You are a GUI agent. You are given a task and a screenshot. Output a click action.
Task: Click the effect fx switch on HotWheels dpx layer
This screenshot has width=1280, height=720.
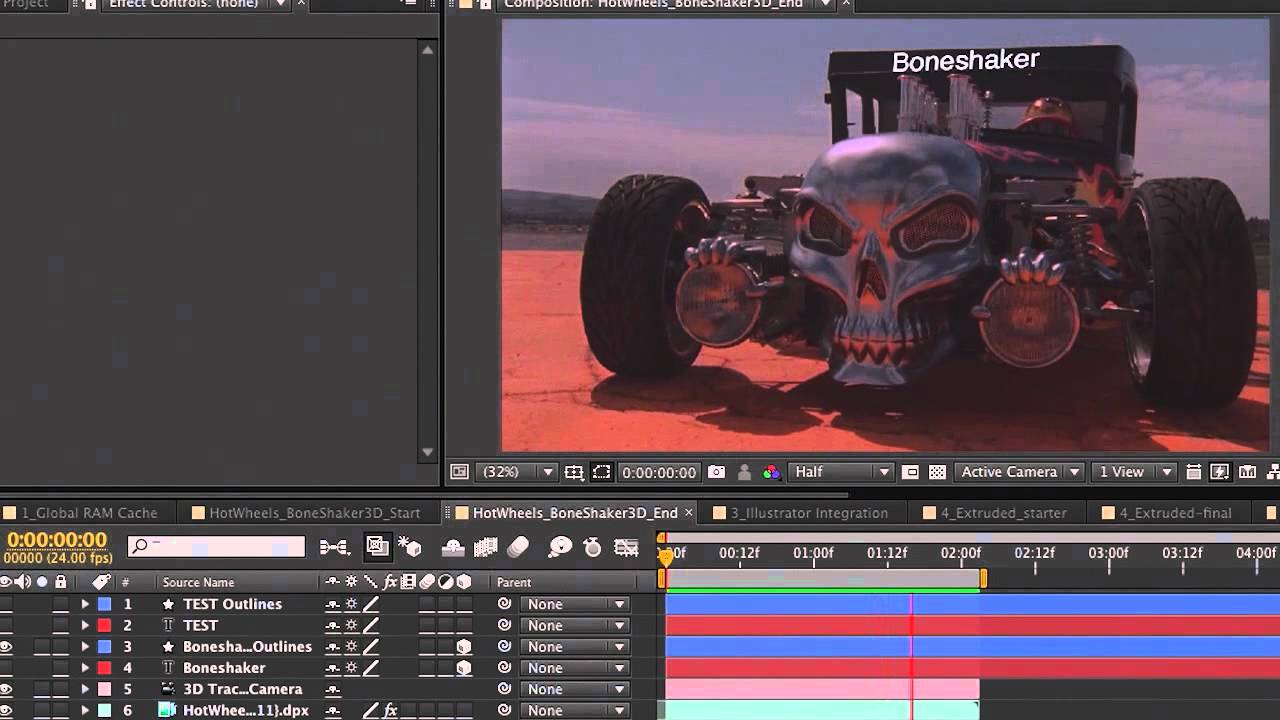click(x=391, y=711)
